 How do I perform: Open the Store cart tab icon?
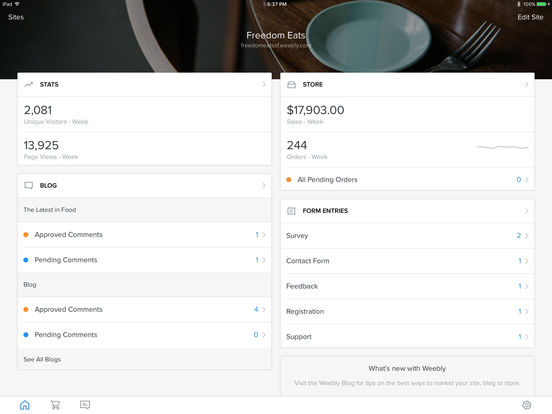point(55,405)
